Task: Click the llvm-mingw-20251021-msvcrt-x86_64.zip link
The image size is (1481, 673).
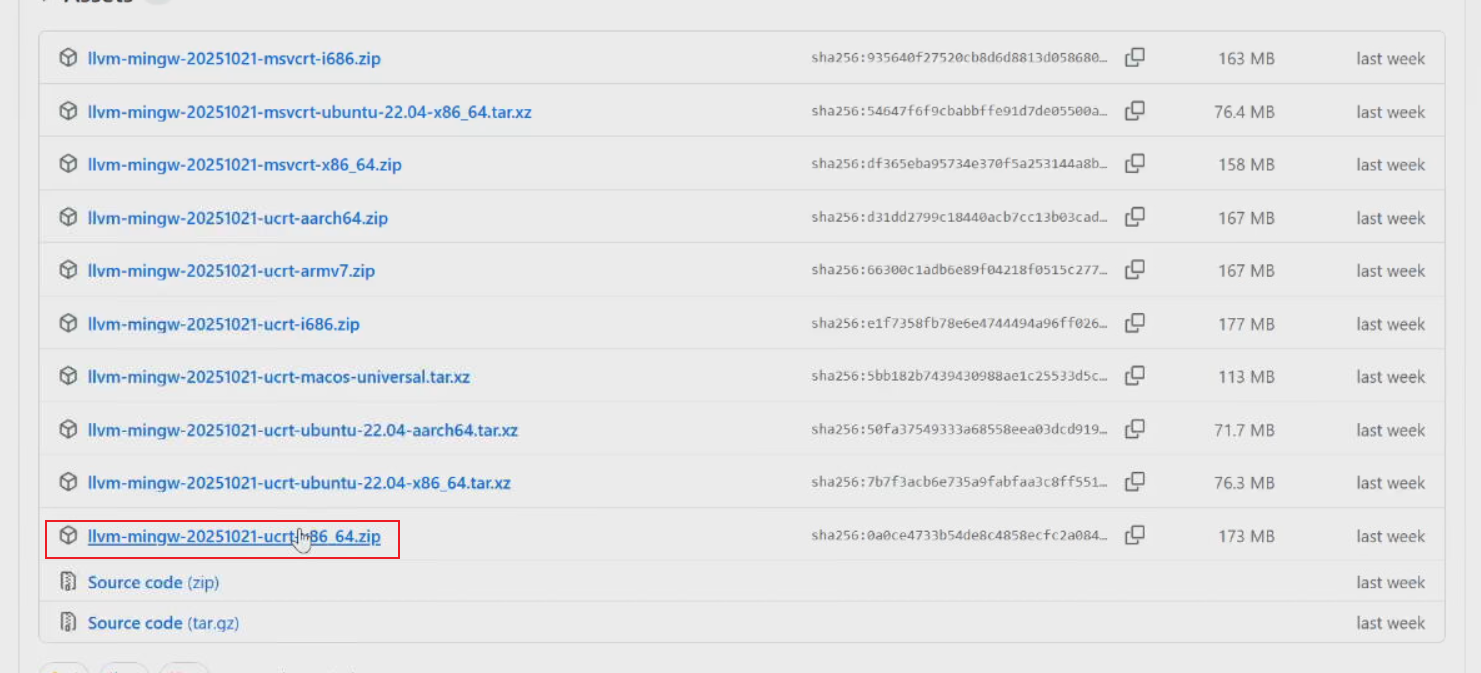Action: pos(244,165)
